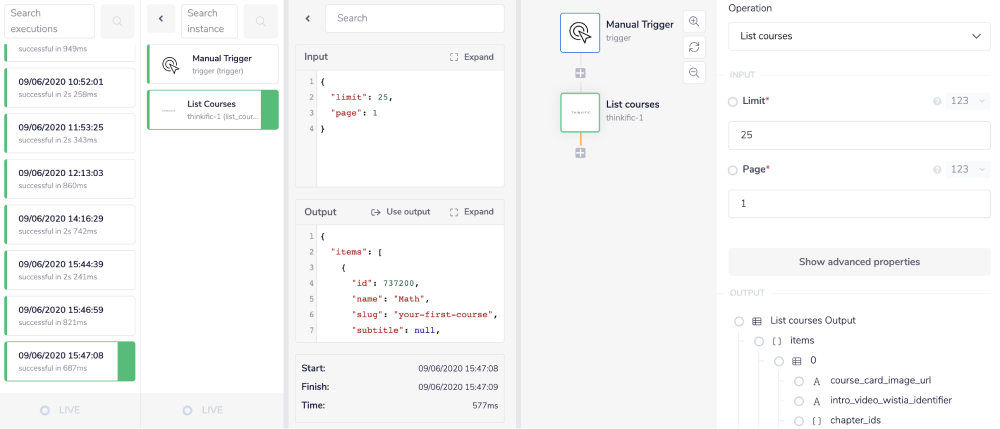Click the executions search magnifier button

click(x=118, y=21)
